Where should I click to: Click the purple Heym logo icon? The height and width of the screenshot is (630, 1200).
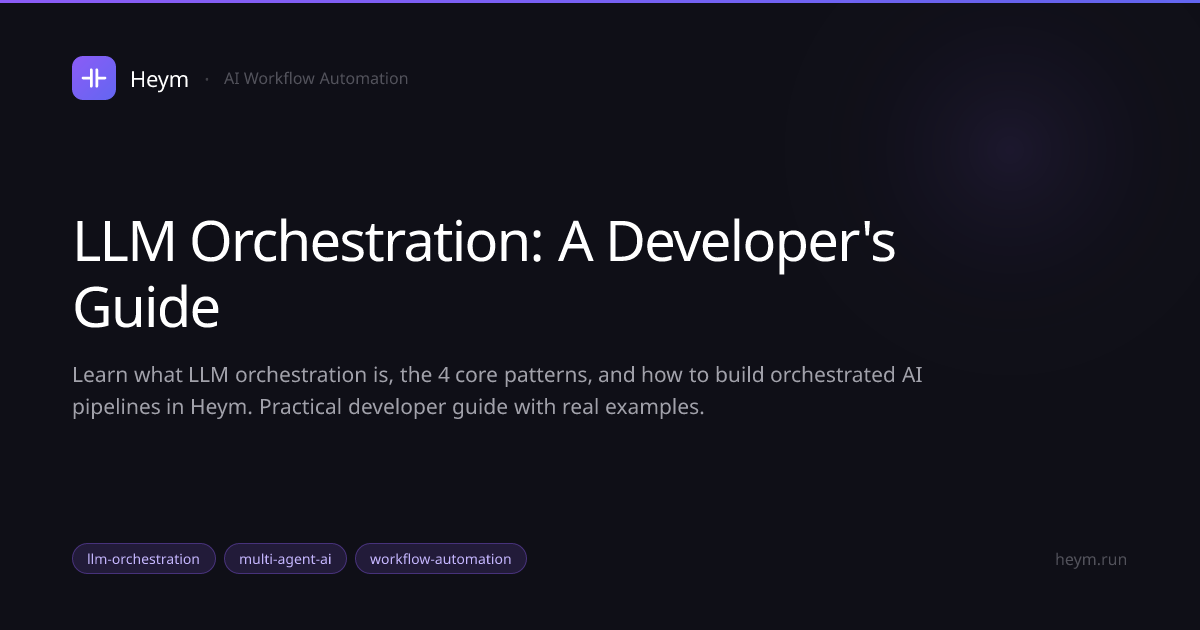(94, 78)
